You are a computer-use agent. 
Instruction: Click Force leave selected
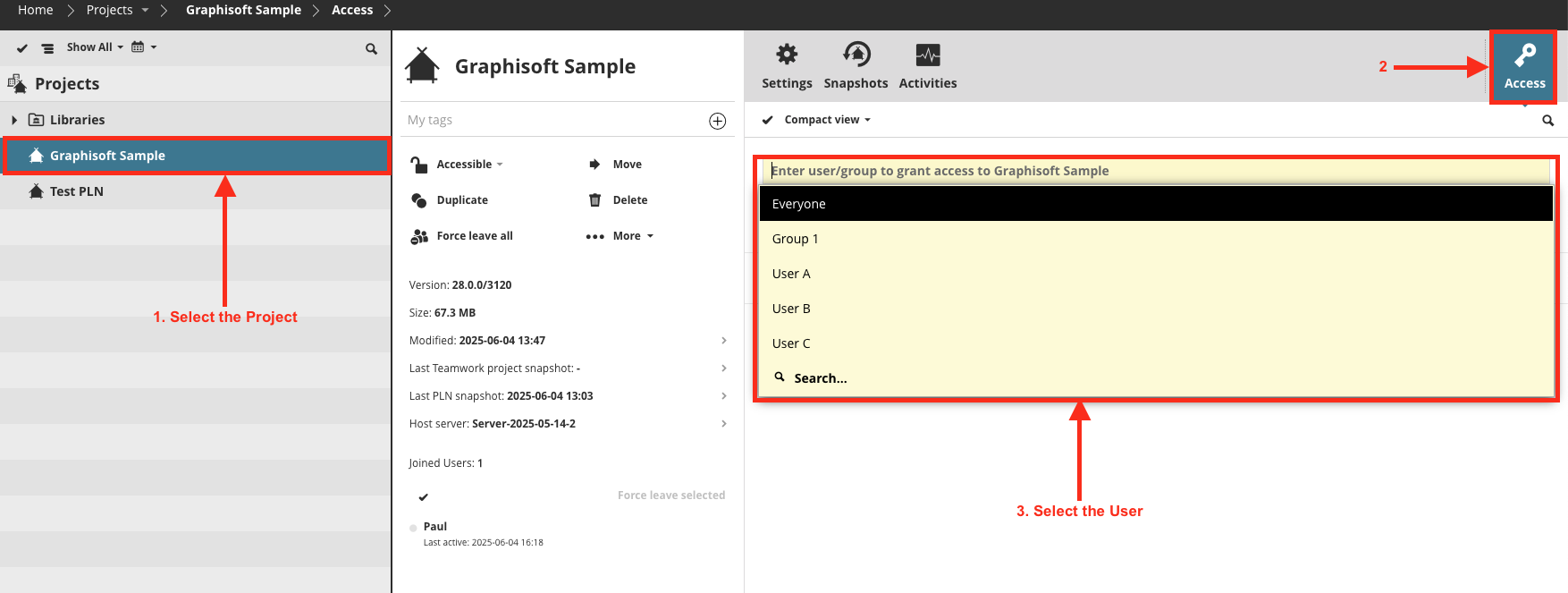671,496
